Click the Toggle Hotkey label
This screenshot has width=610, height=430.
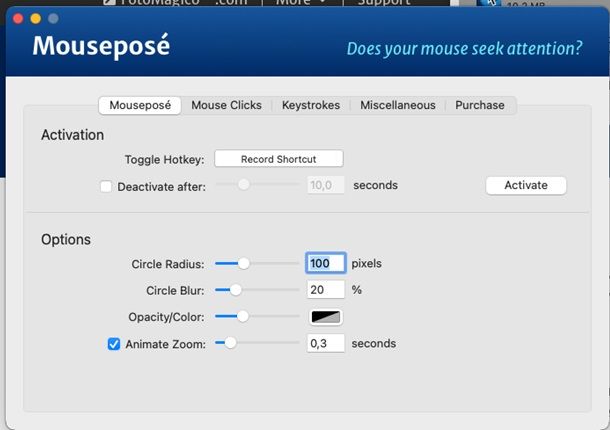click(164, 160)
